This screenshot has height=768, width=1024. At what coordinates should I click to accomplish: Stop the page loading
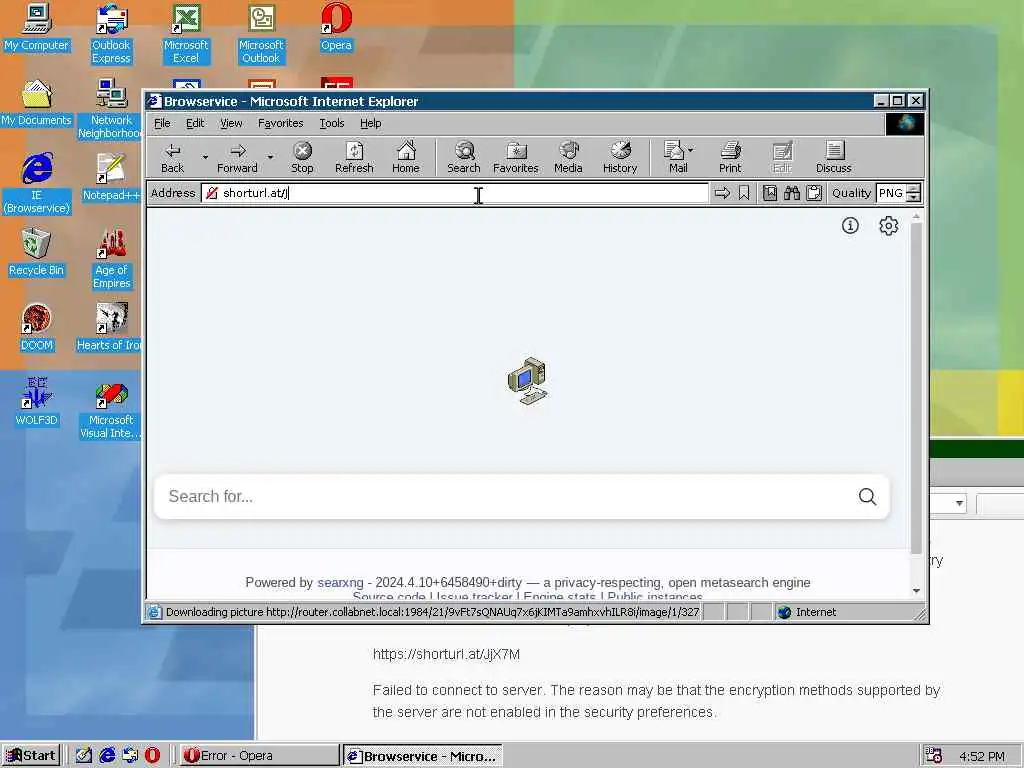302,158
